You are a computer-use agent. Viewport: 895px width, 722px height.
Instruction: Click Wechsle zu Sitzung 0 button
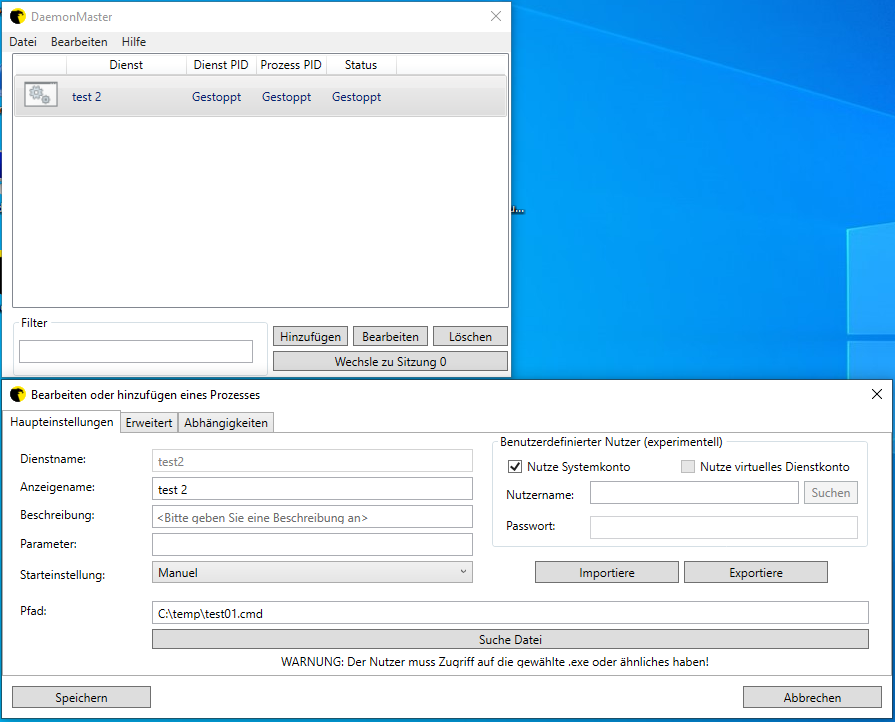coord(390,362)
